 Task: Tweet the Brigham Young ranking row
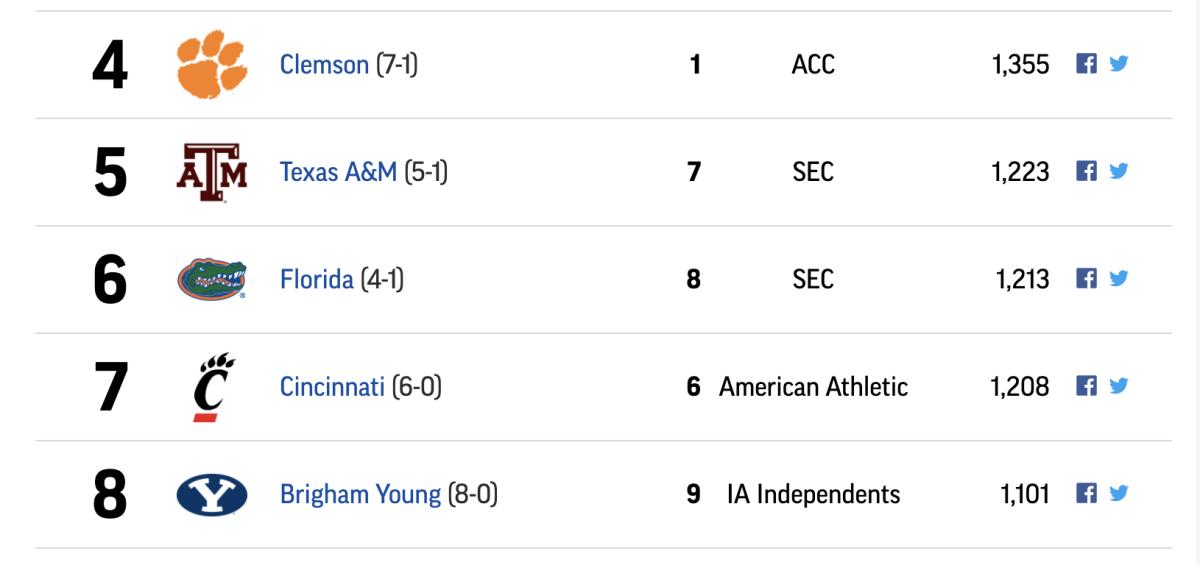click(x=1118, y=493)
